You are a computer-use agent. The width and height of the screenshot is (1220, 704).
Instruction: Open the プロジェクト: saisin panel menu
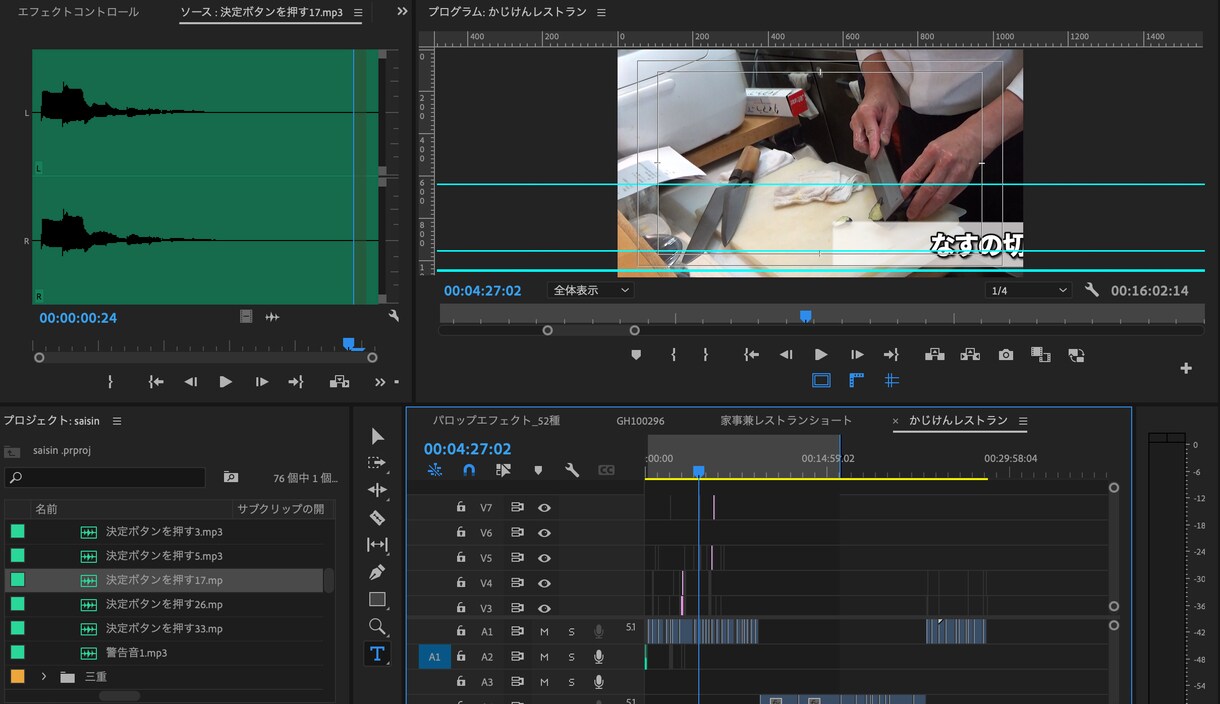(117, 421)
